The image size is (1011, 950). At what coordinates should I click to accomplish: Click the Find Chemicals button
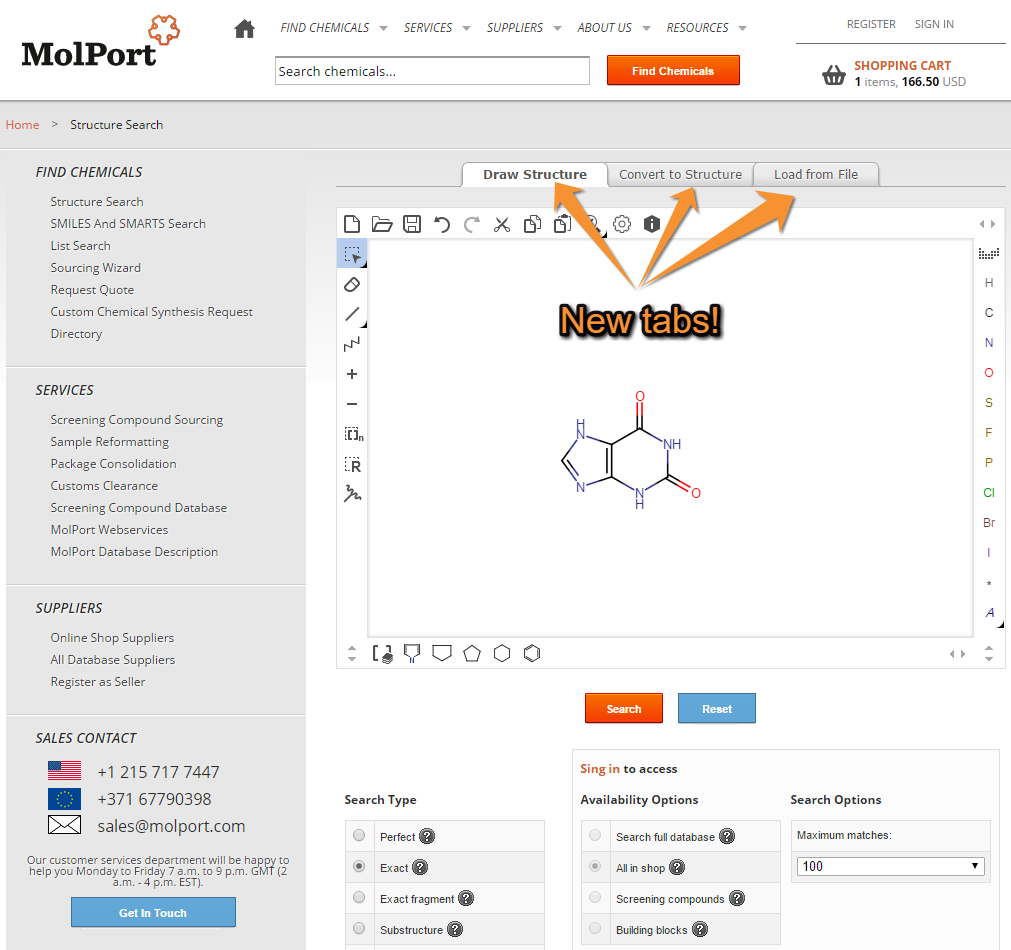[672, 70]
